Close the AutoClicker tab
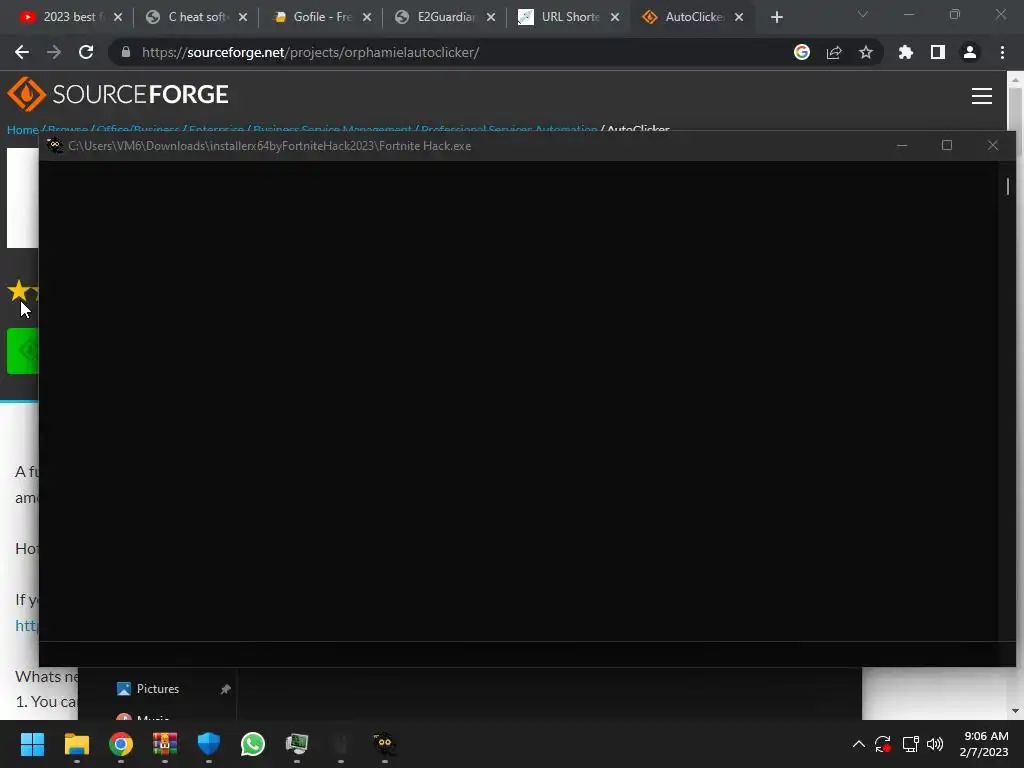1024x768 pixels. pyautogui.click(x=739, y=17)
